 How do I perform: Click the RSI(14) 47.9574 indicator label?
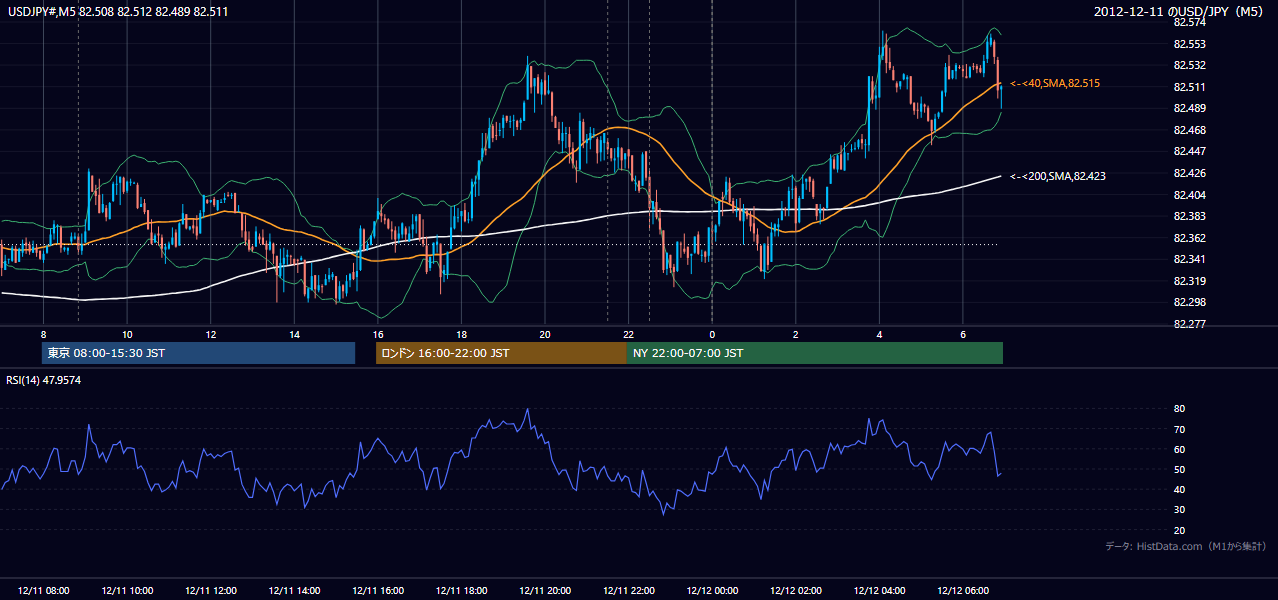[x=44, y=380]
